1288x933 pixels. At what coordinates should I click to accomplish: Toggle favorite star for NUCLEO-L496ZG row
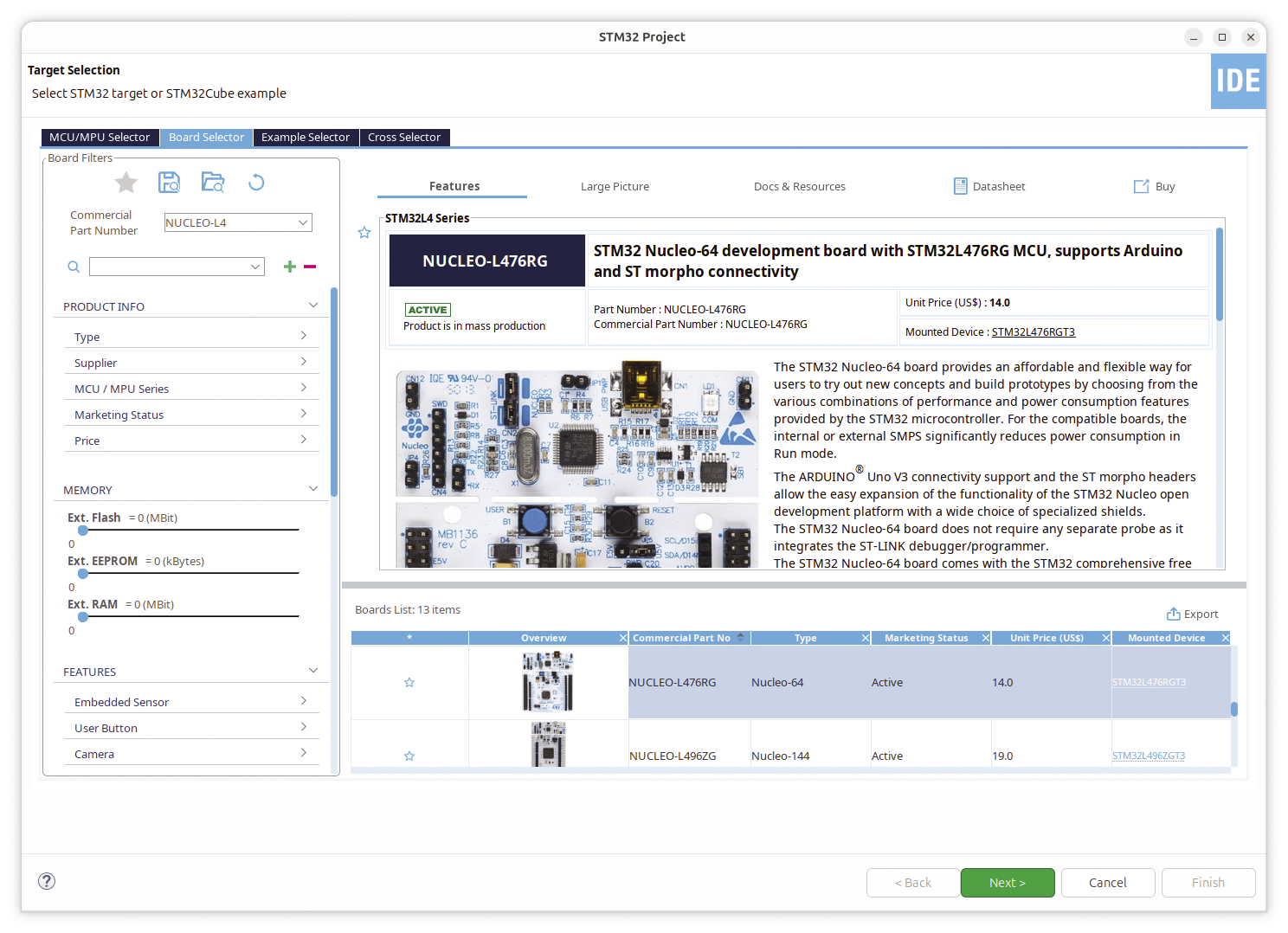(409, 756)
